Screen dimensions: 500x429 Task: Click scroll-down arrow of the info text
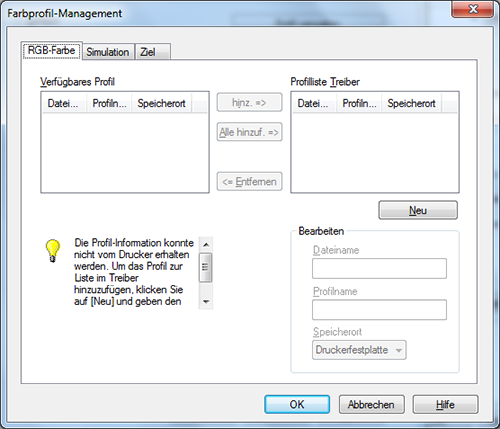point(206,302)
